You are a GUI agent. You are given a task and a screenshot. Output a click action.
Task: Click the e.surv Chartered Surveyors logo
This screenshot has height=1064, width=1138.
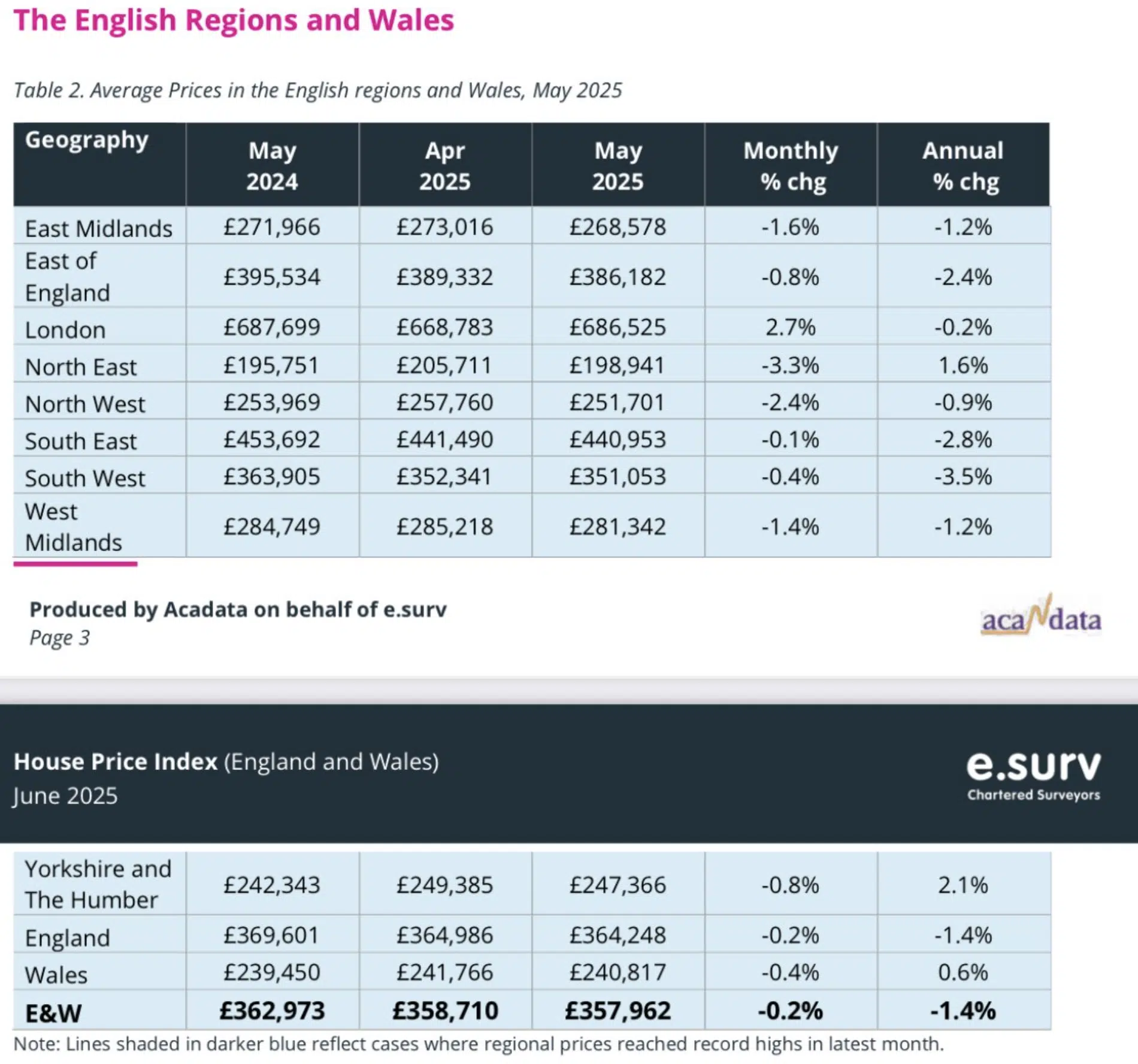coord(1034,774)
